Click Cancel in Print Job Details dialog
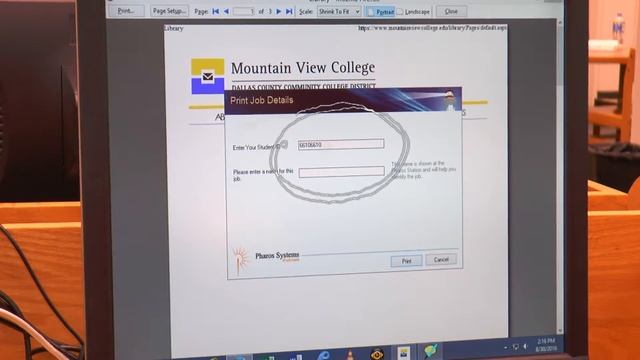This screenshot has width=640, height=360. 441,259
